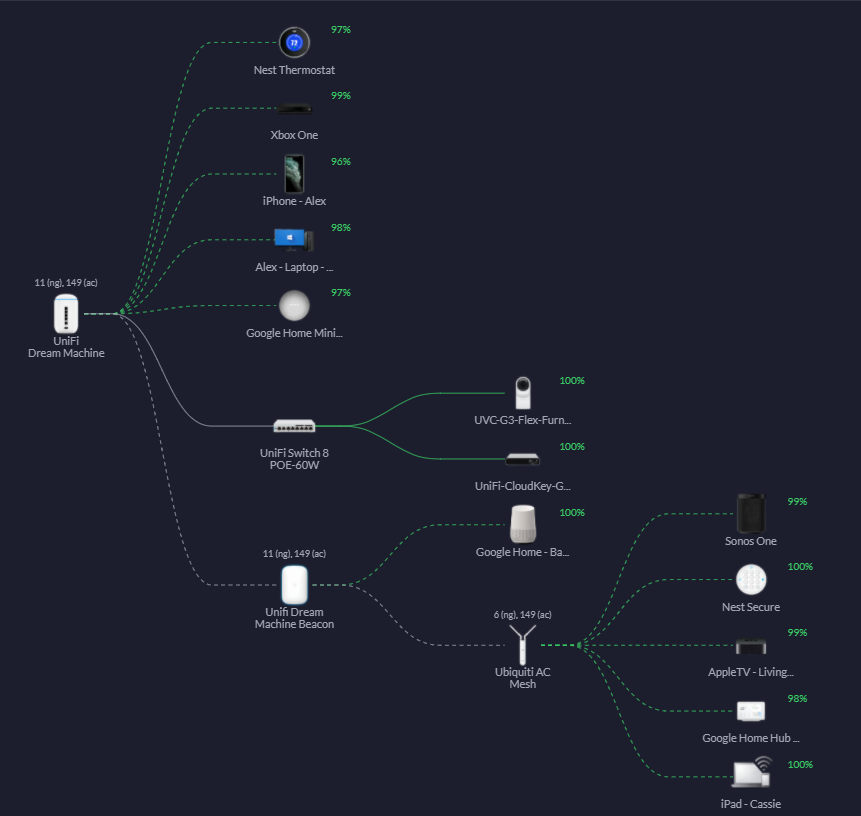This screenshot has height=816, width=861.
Task: Click the 100% signal for iPad - Cassie
Action: point(800,764)
